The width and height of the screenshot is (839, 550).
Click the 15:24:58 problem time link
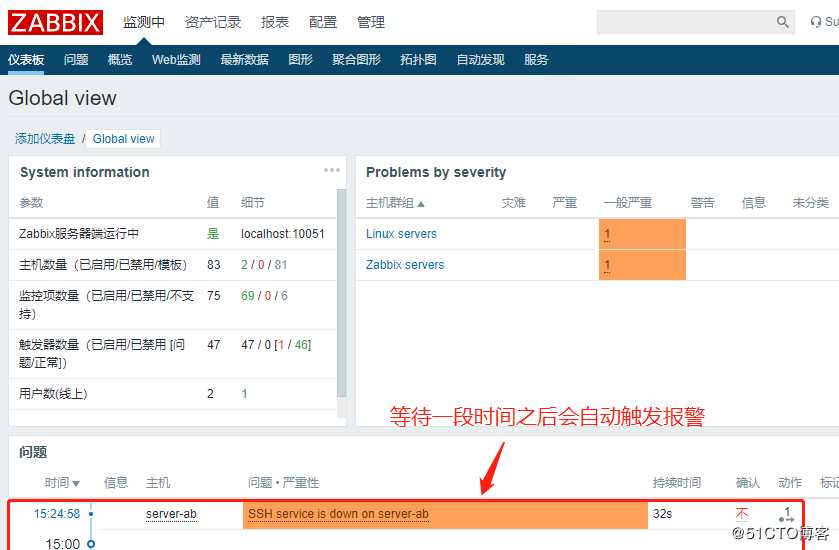point(57,514)
